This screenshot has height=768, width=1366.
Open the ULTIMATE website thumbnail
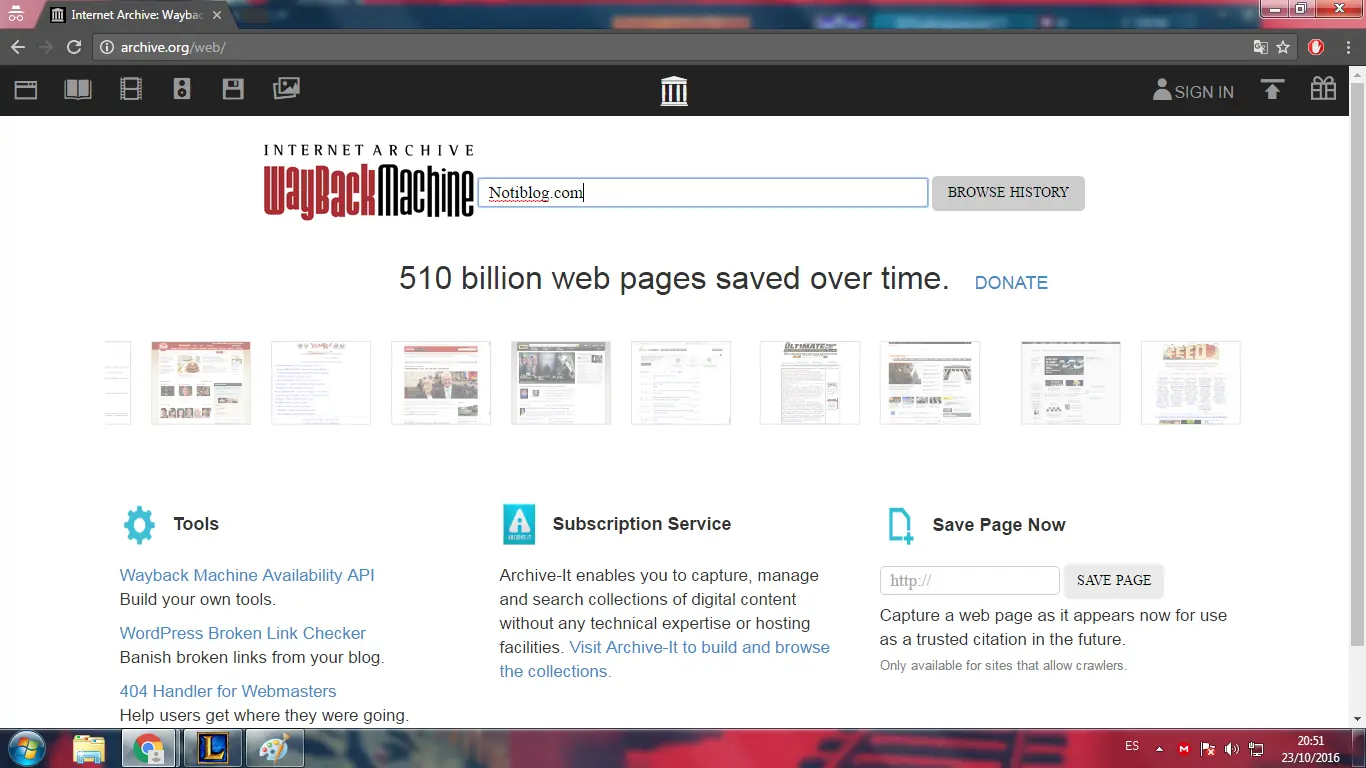coord(810,383)
